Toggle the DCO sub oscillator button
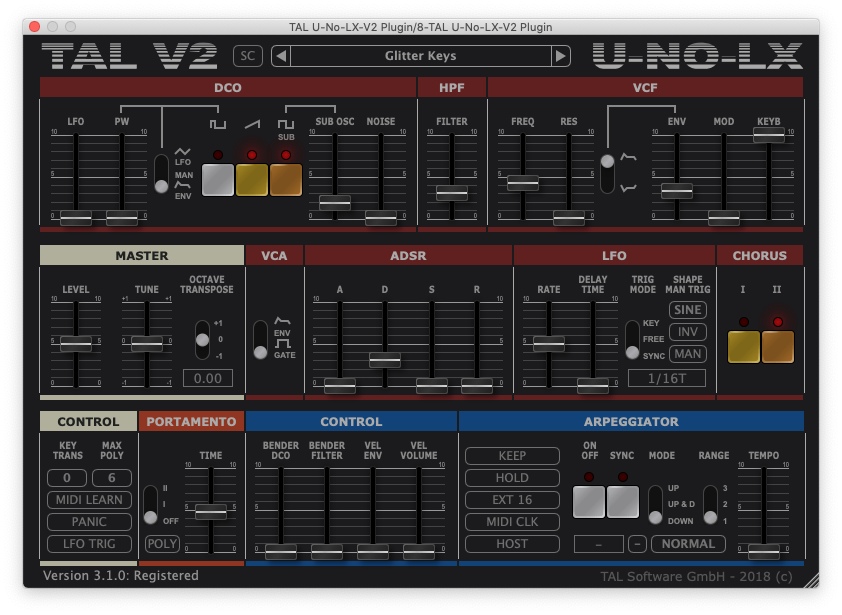The width and height of the screenshot is (842, 615). click(x=286, y=179)
